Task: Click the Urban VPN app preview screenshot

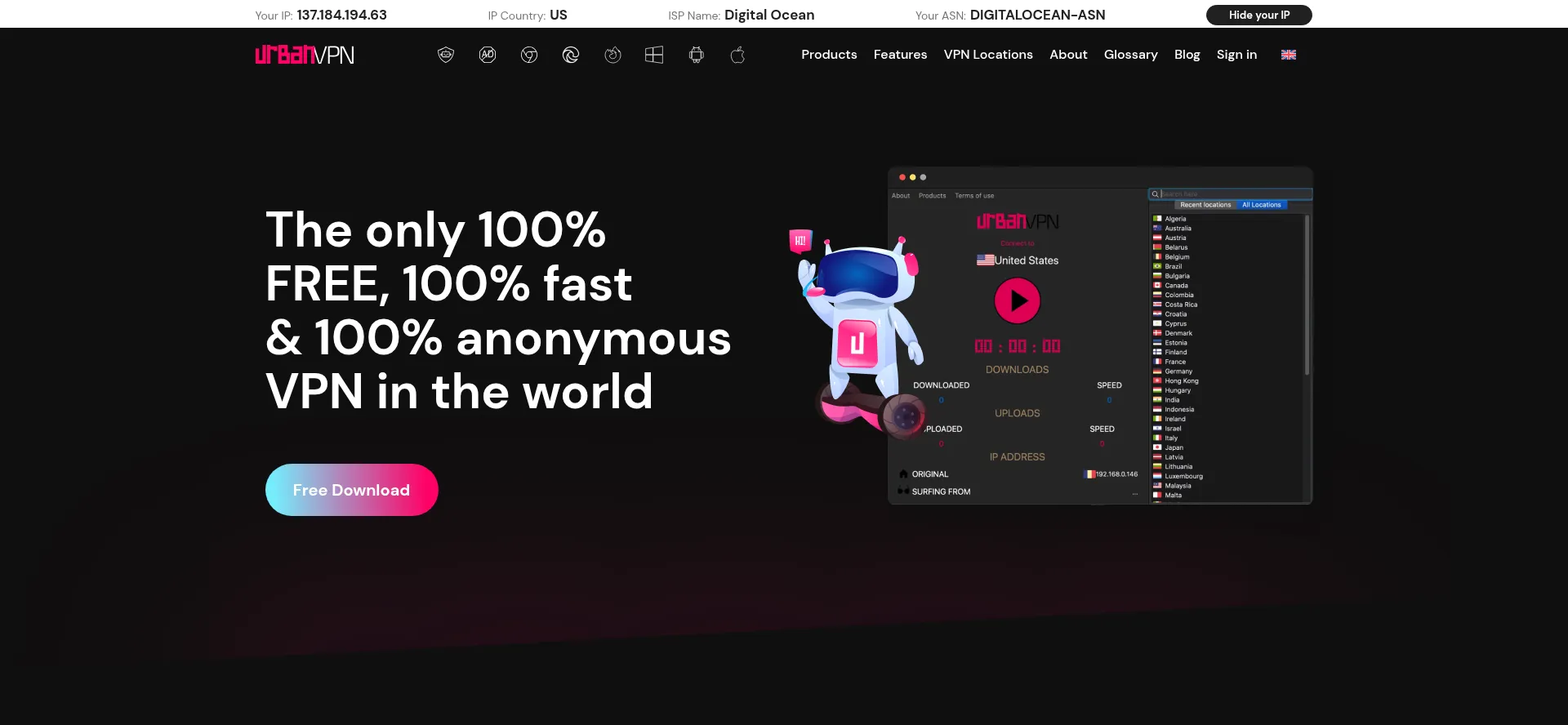Action: point(1100,336)
